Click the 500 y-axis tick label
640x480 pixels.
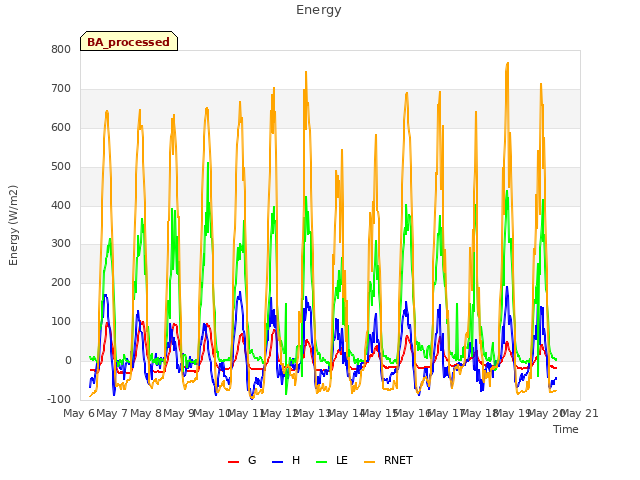[x=61, y=167]
